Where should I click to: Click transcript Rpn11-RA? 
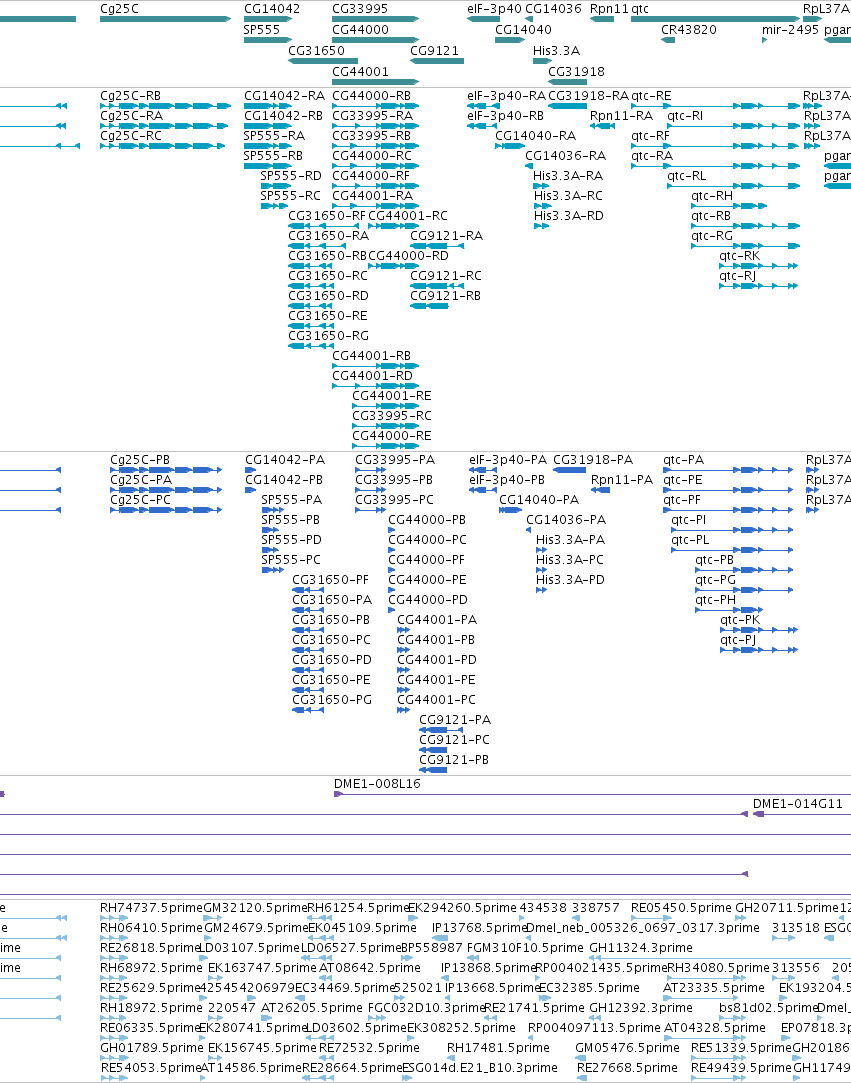pos(621,116)
